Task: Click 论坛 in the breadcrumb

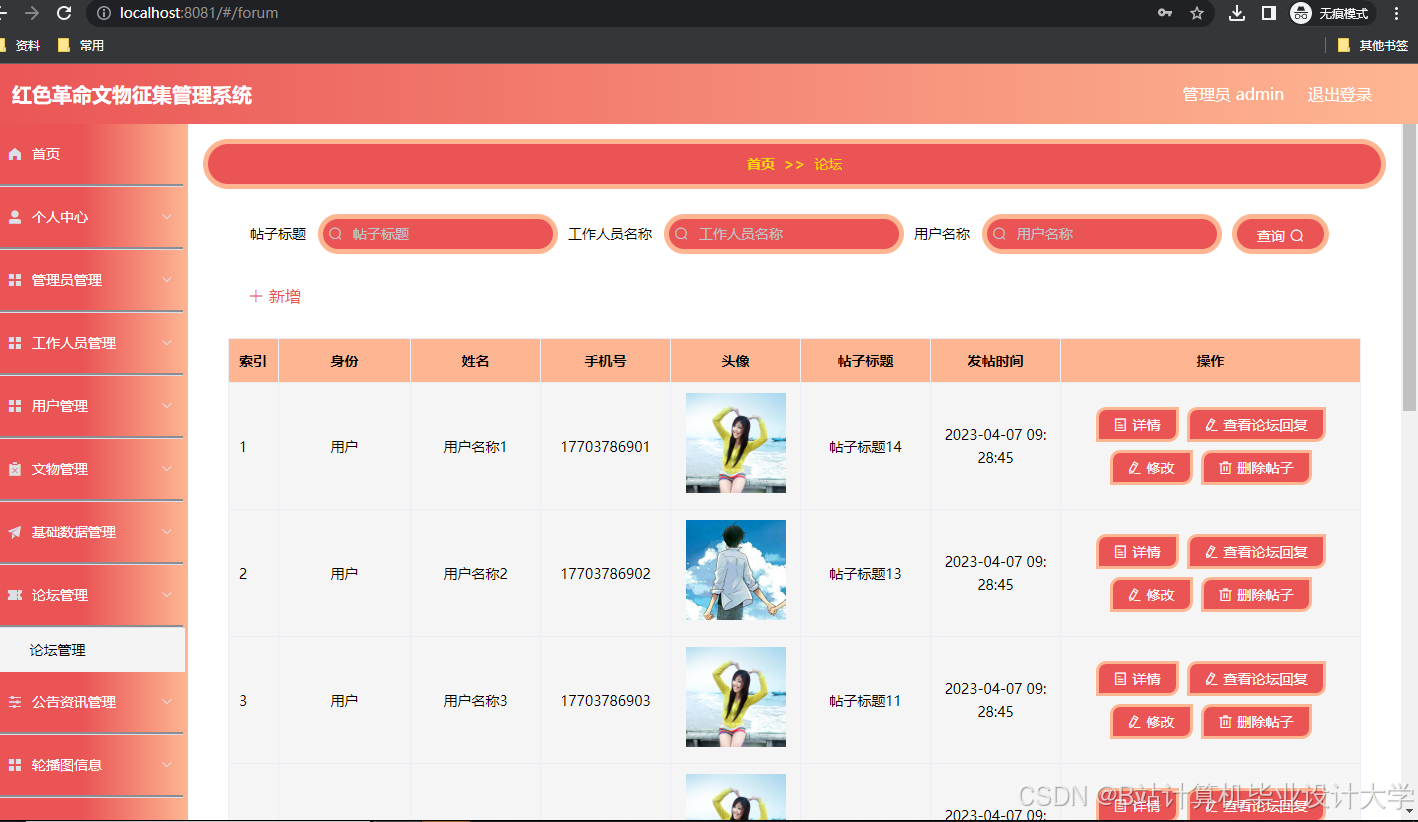Action: (x=828, y=164)
